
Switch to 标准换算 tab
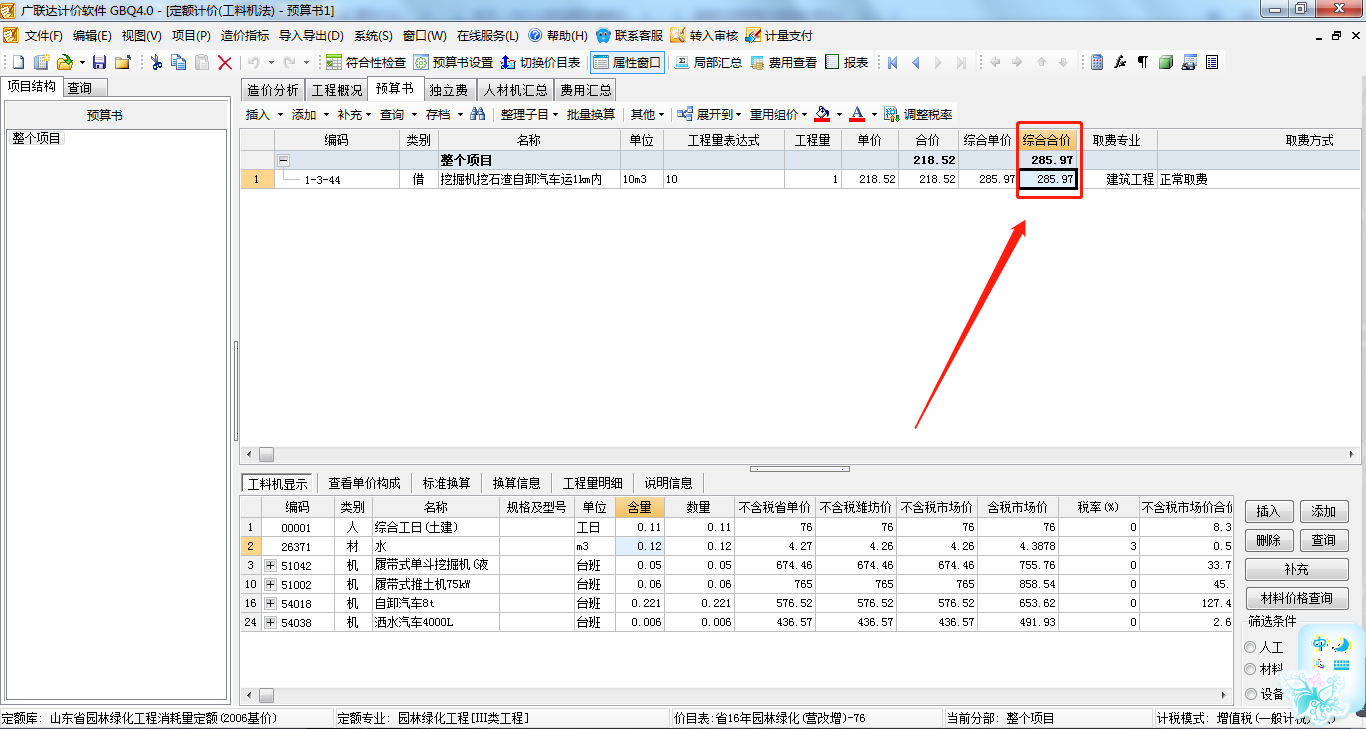pyautogui.click(x=446, y=483)
